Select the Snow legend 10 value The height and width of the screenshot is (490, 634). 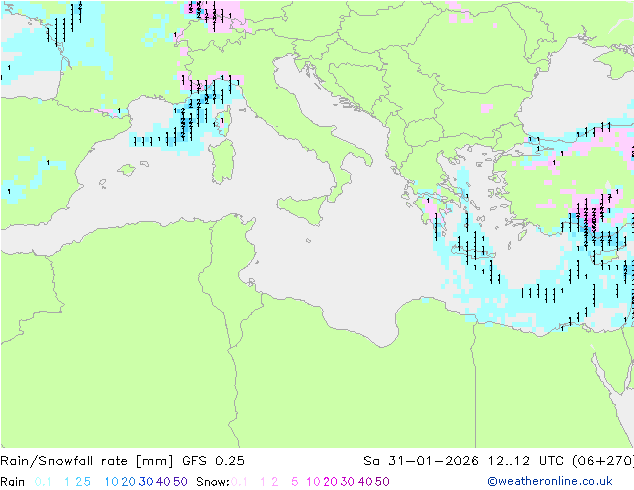(313, 482)
